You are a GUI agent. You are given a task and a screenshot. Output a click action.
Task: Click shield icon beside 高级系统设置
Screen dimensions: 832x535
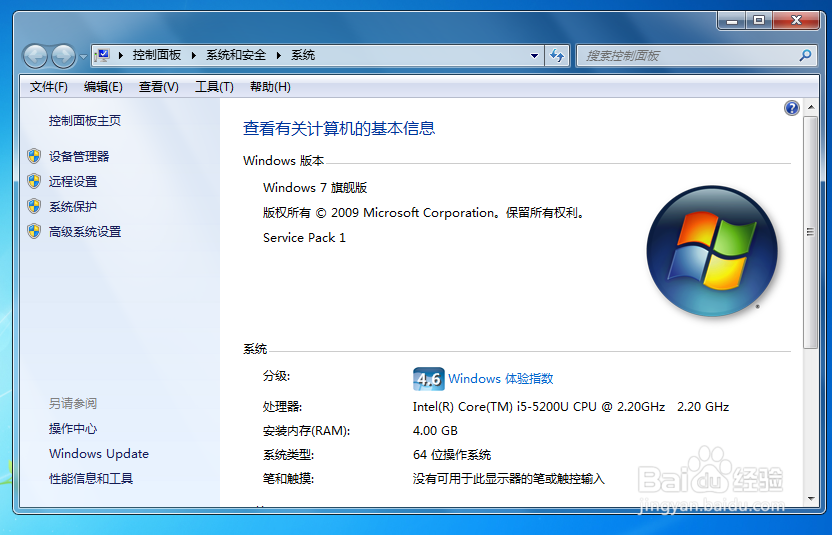click(x=34, y=231)
